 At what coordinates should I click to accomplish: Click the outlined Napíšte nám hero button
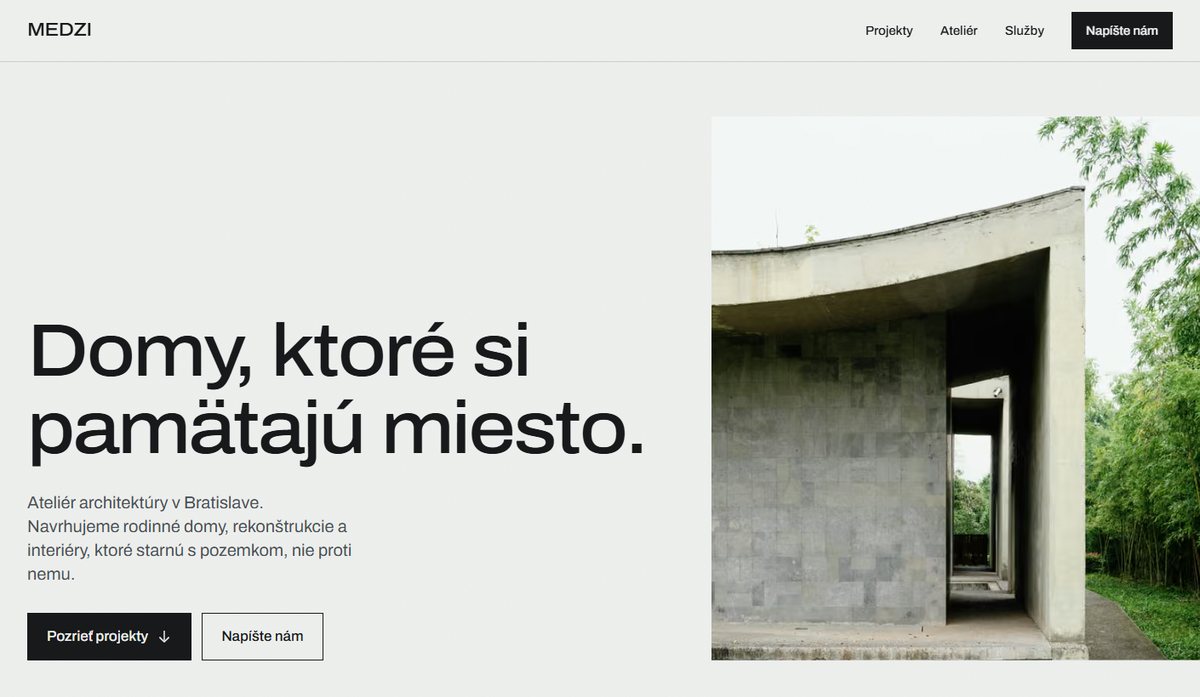click(x=262, y=636)
